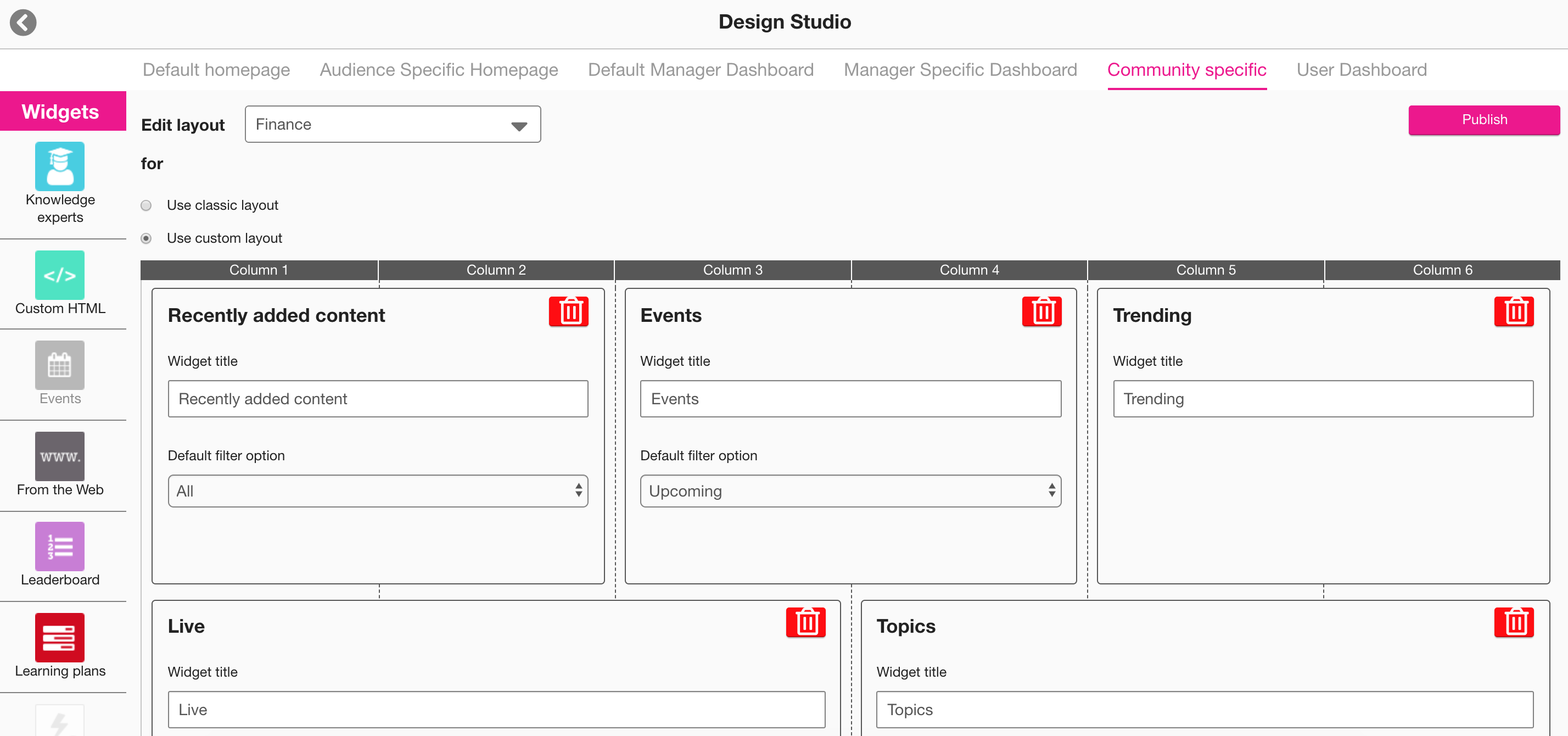Click the From the Web widget icon
The width and height of the screenshot is (1568, 736).
pos(60,456)
